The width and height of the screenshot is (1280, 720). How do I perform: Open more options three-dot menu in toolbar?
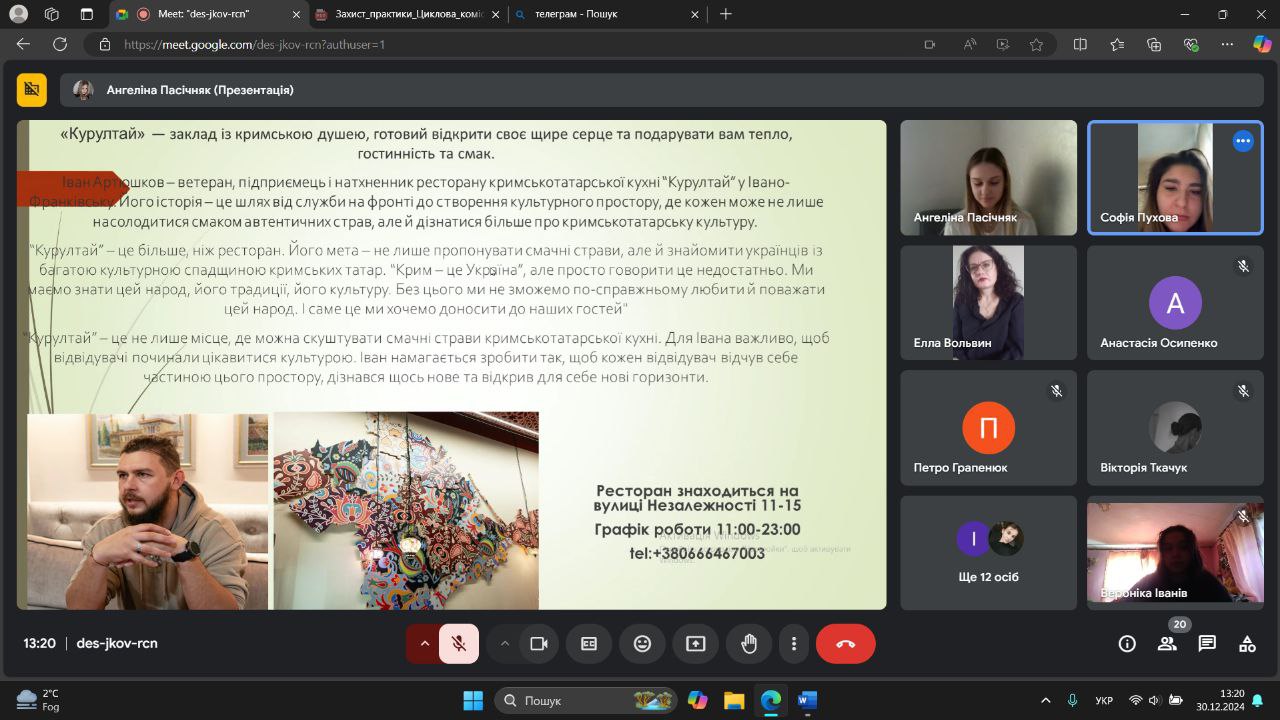point(794,644)
